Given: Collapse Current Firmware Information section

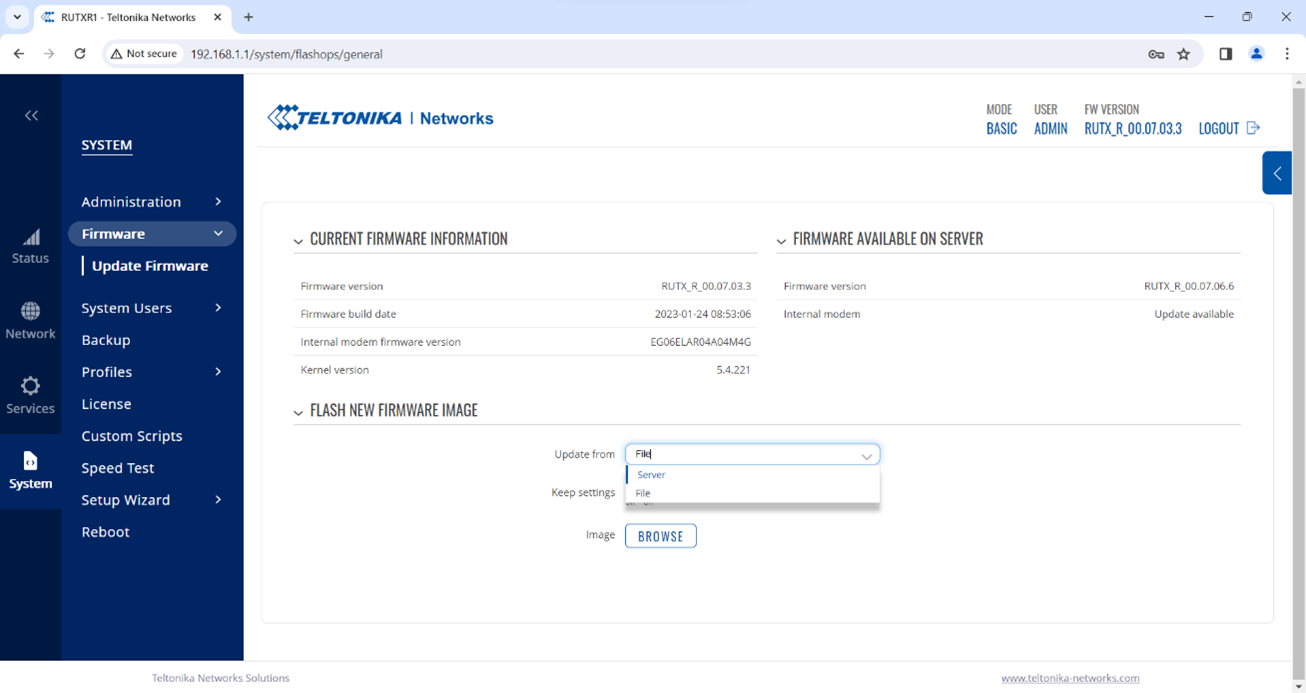Looking at the screenshot, I should click(298, 241).
